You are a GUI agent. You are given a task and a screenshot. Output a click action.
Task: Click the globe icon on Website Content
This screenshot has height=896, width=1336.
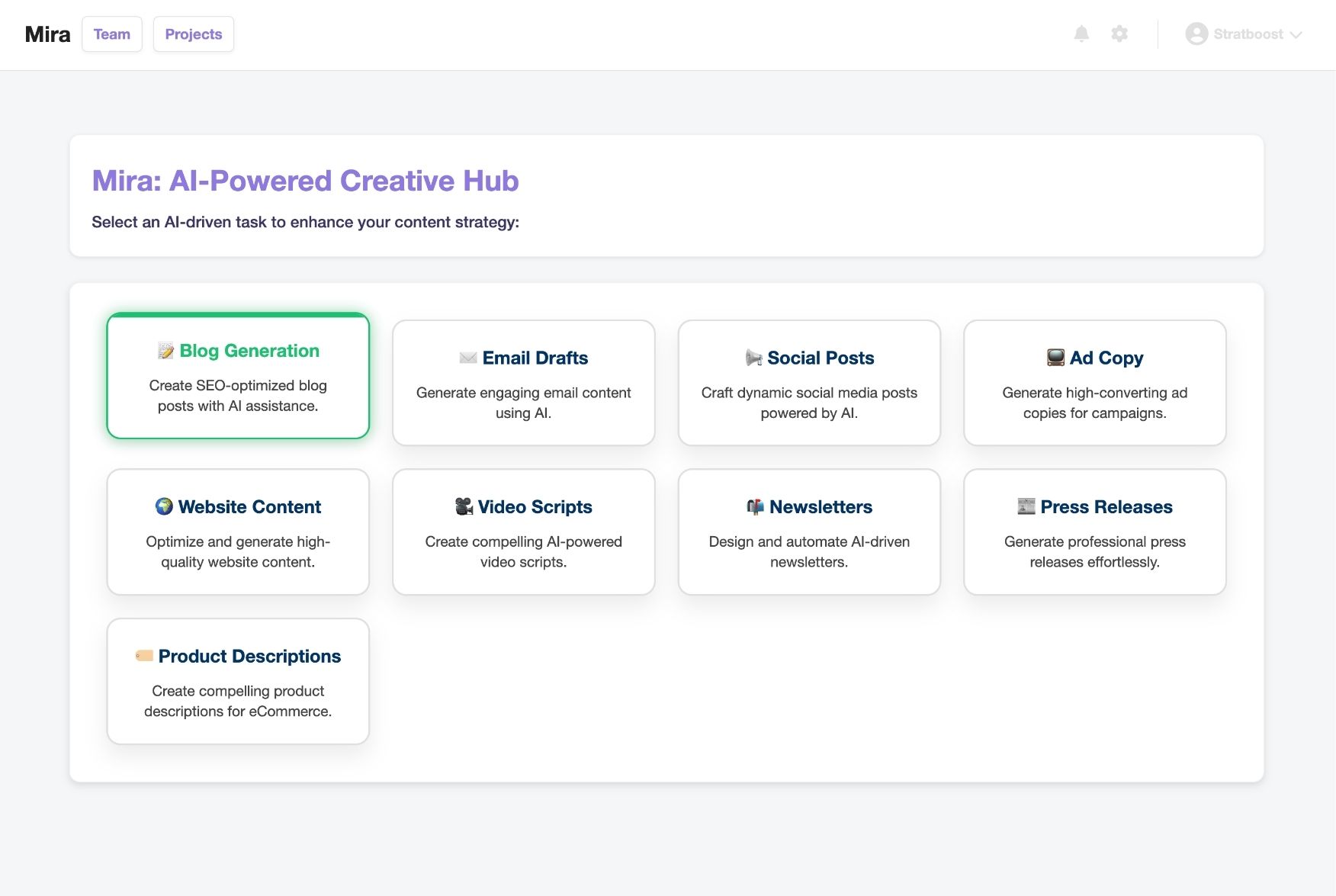(x=164, y=506)
